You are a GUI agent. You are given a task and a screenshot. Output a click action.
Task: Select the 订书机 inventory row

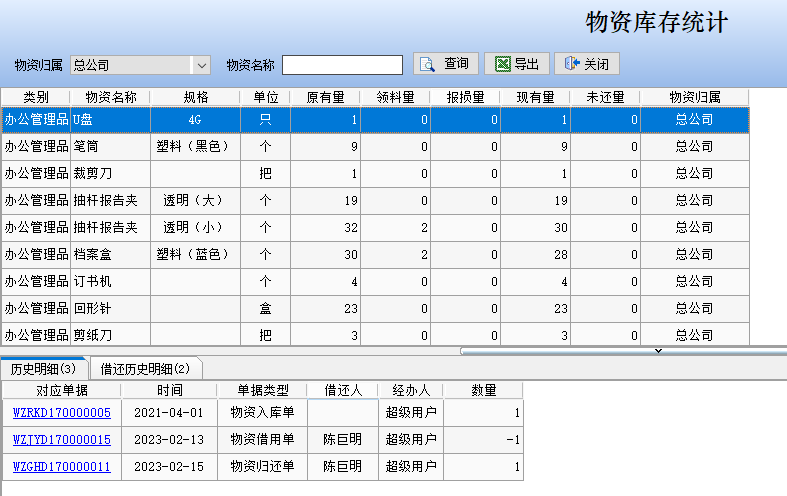(x=110, y=282)
